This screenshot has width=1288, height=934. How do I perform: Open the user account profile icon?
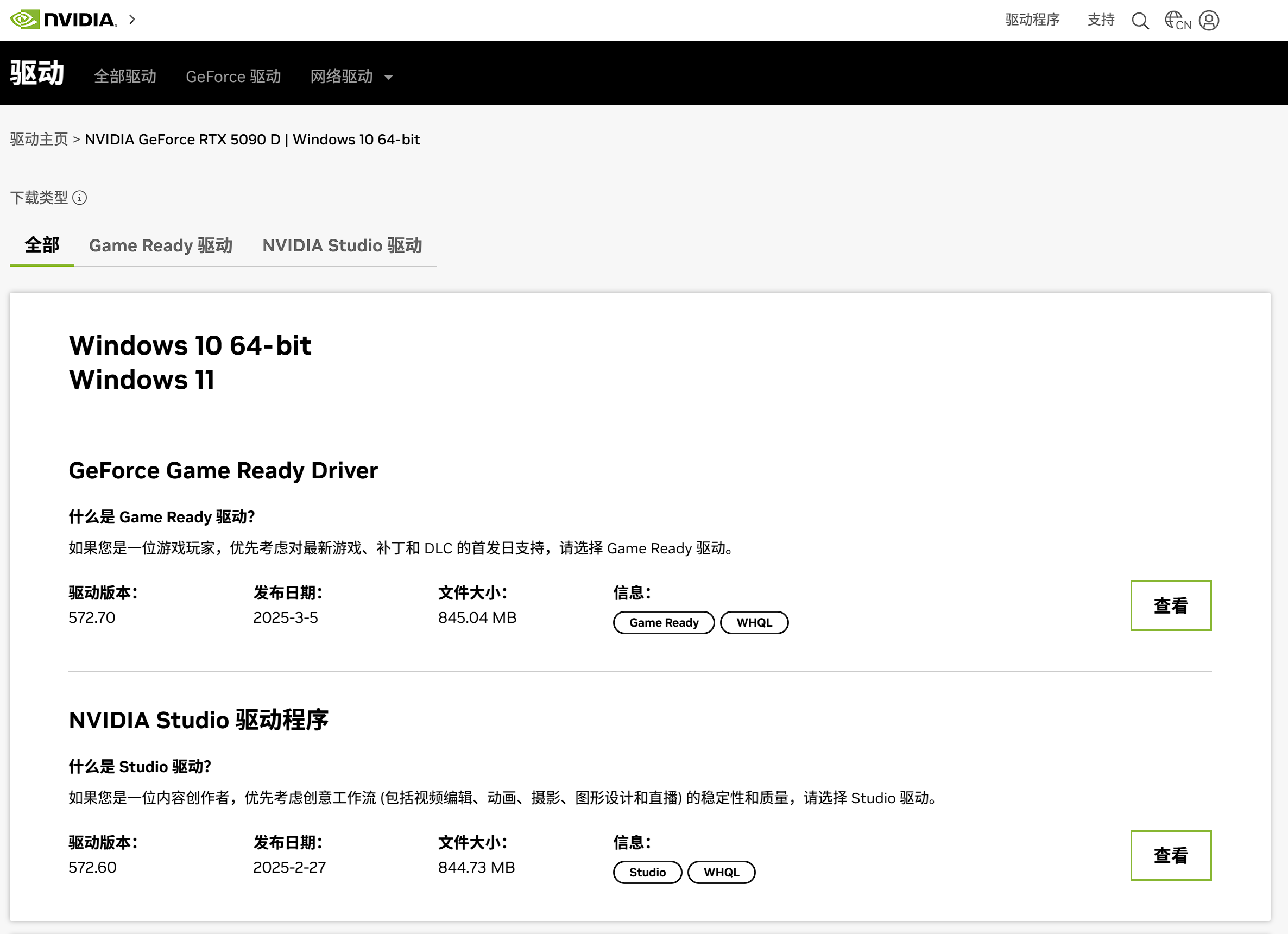[x=1209, y=21]
